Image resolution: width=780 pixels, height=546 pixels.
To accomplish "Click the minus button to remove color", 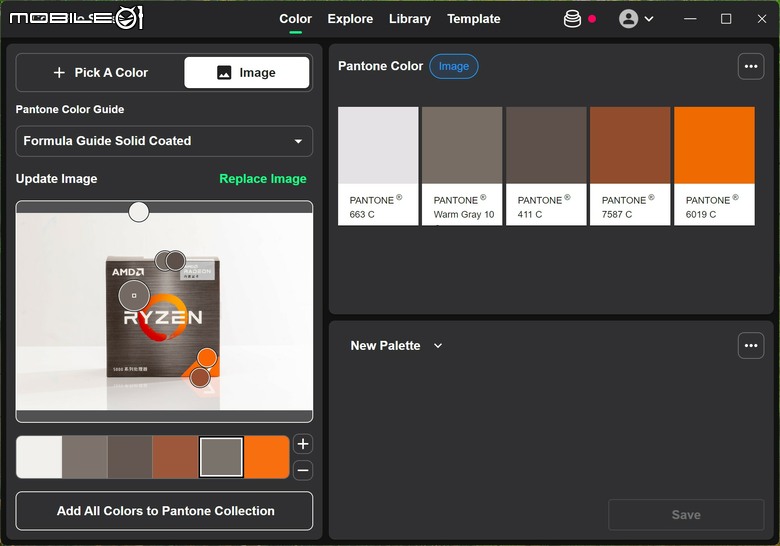I will point(303,470).
